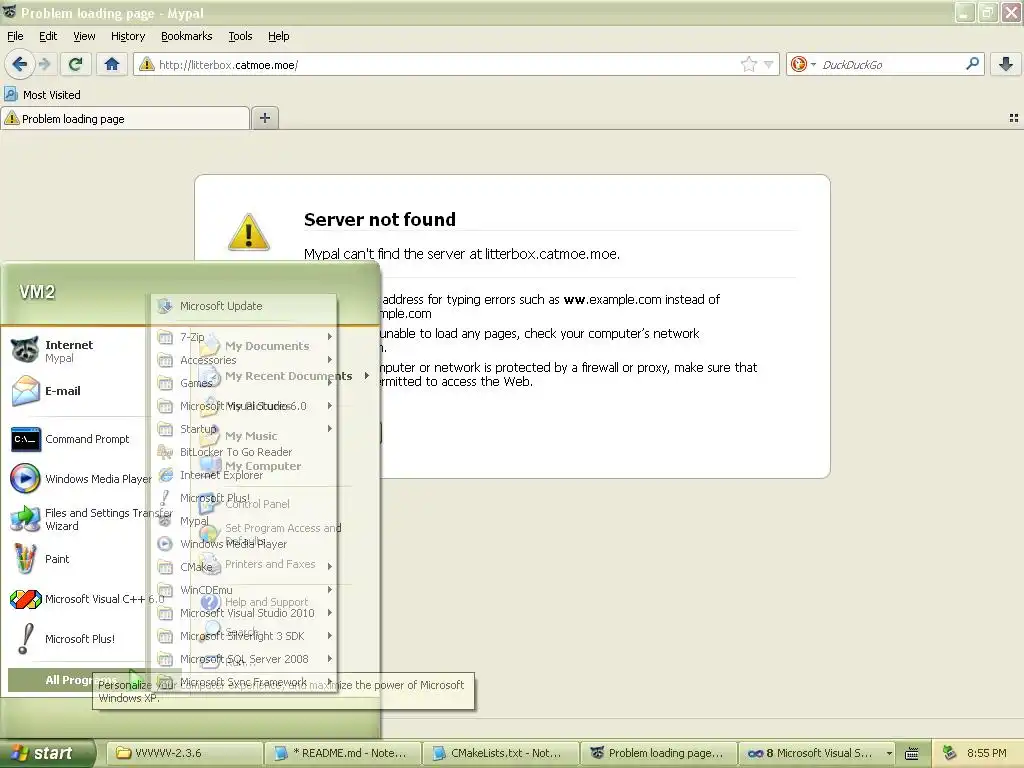Open the File menu
The width and height of the screenshot is (1024, 768).
pos(15,36)
